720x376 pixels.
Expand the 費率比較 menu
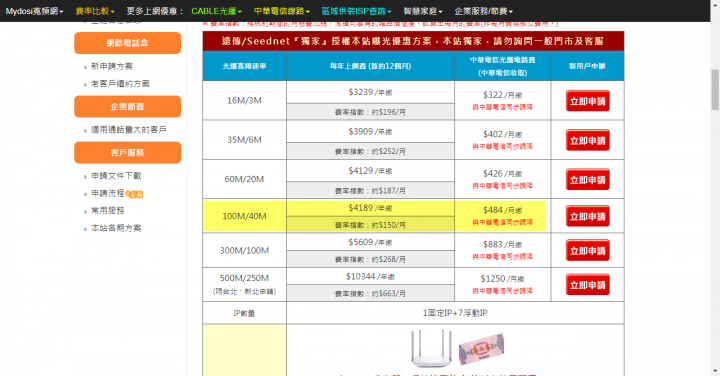coord(95,11)
